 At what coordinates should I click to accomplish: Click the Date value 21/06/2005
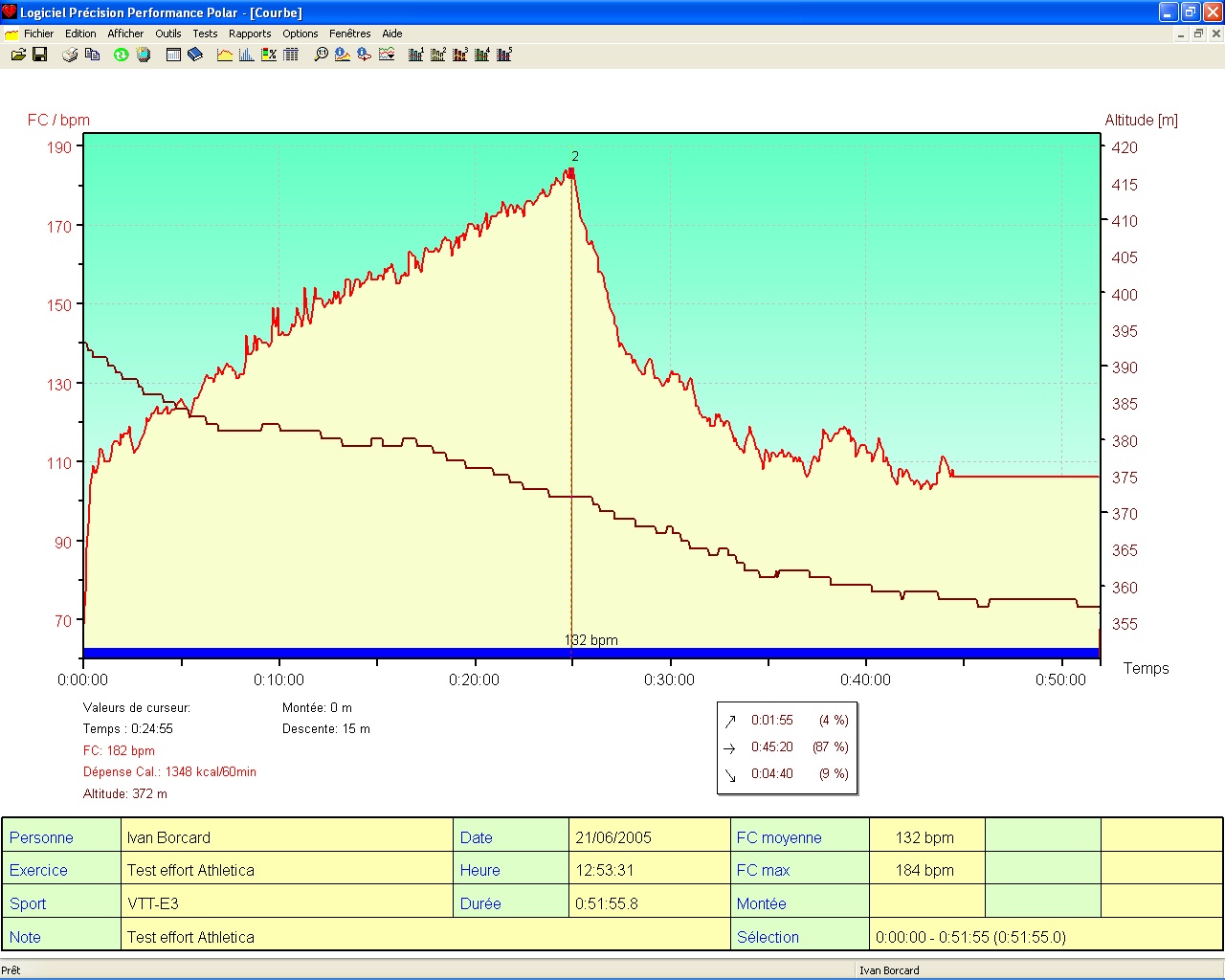[613, 837]
